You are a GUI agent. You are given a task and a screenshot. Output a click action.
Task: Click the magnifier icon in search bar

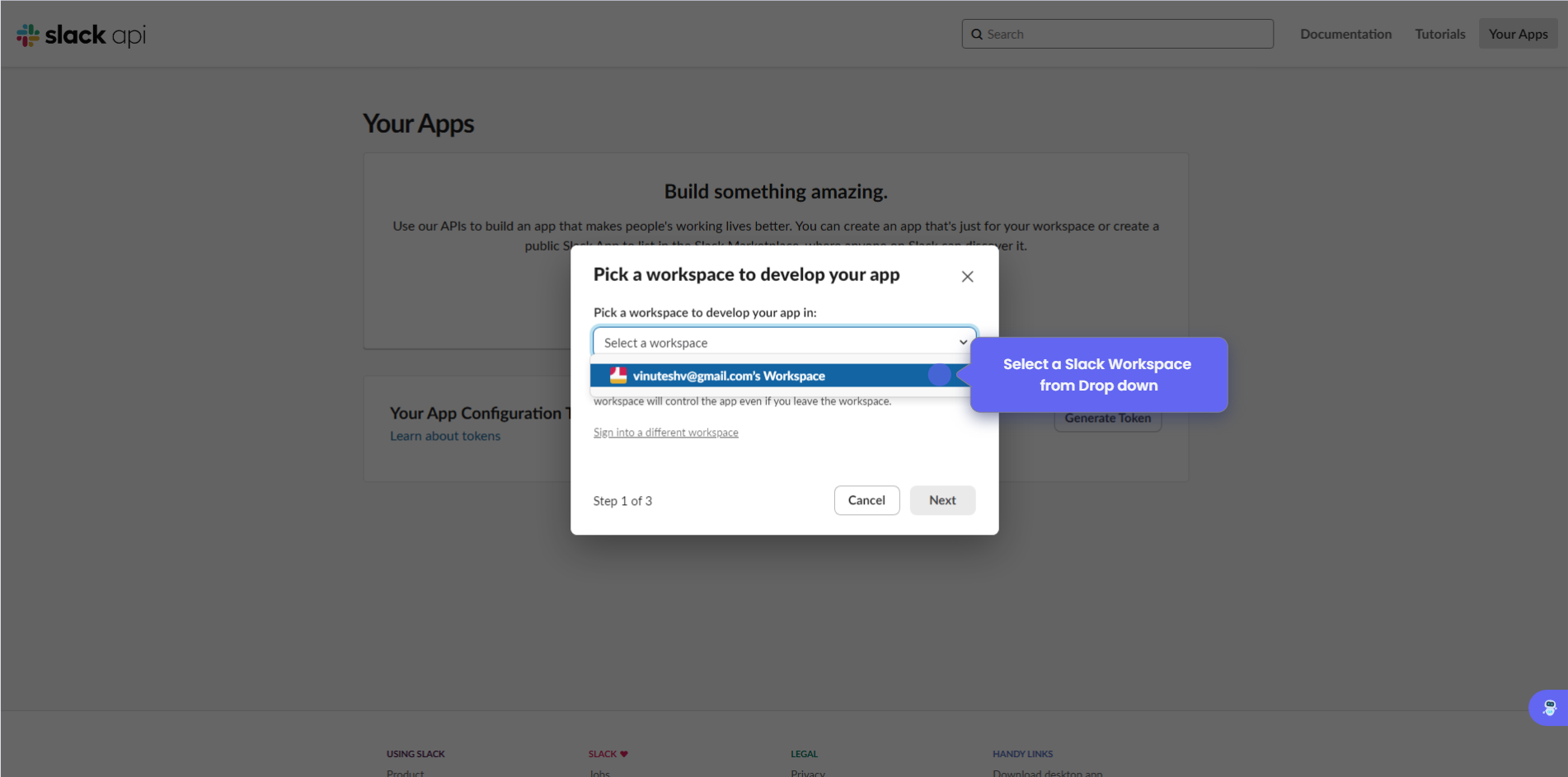(977, 35)
